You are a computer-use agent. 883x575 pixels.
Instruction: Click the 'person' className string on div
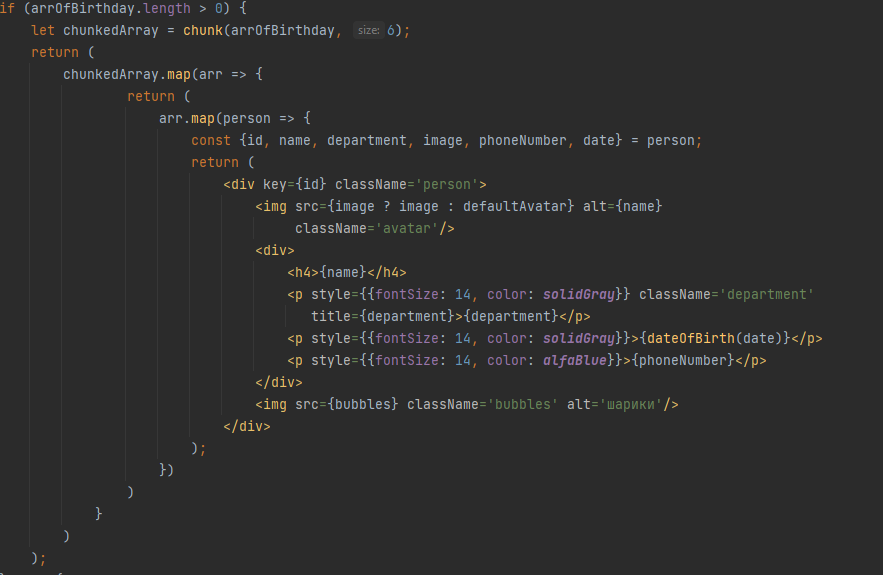[447, 184]
